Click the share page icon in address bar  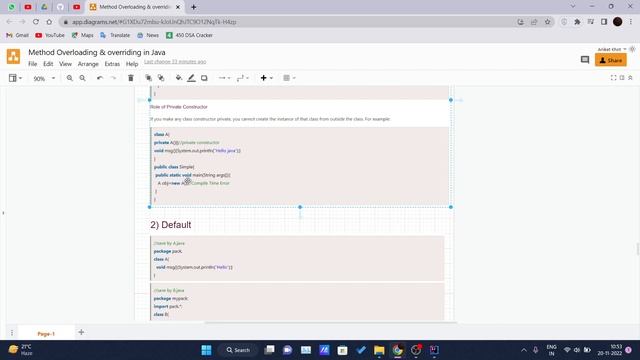click(534, 22)
